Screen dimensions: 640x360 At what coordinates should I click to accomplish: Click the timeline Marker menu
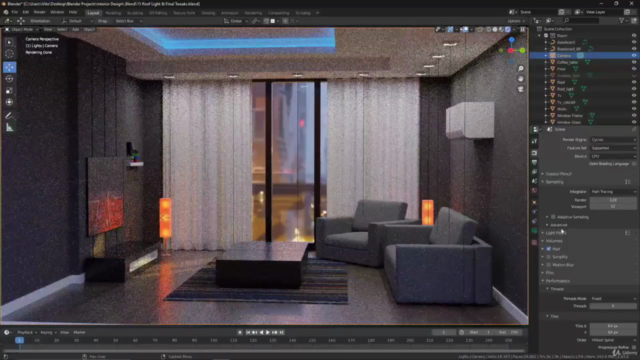pyautogui.click(x=79, y=333)
